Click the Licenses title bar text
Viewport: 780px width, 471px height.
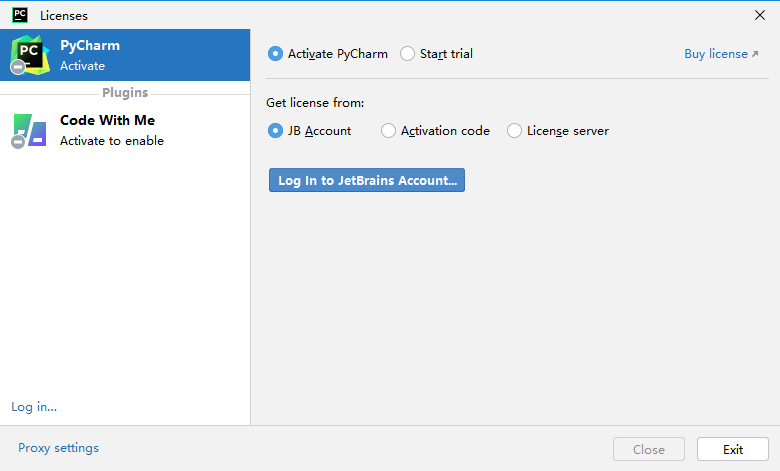(x=64, y=15)
